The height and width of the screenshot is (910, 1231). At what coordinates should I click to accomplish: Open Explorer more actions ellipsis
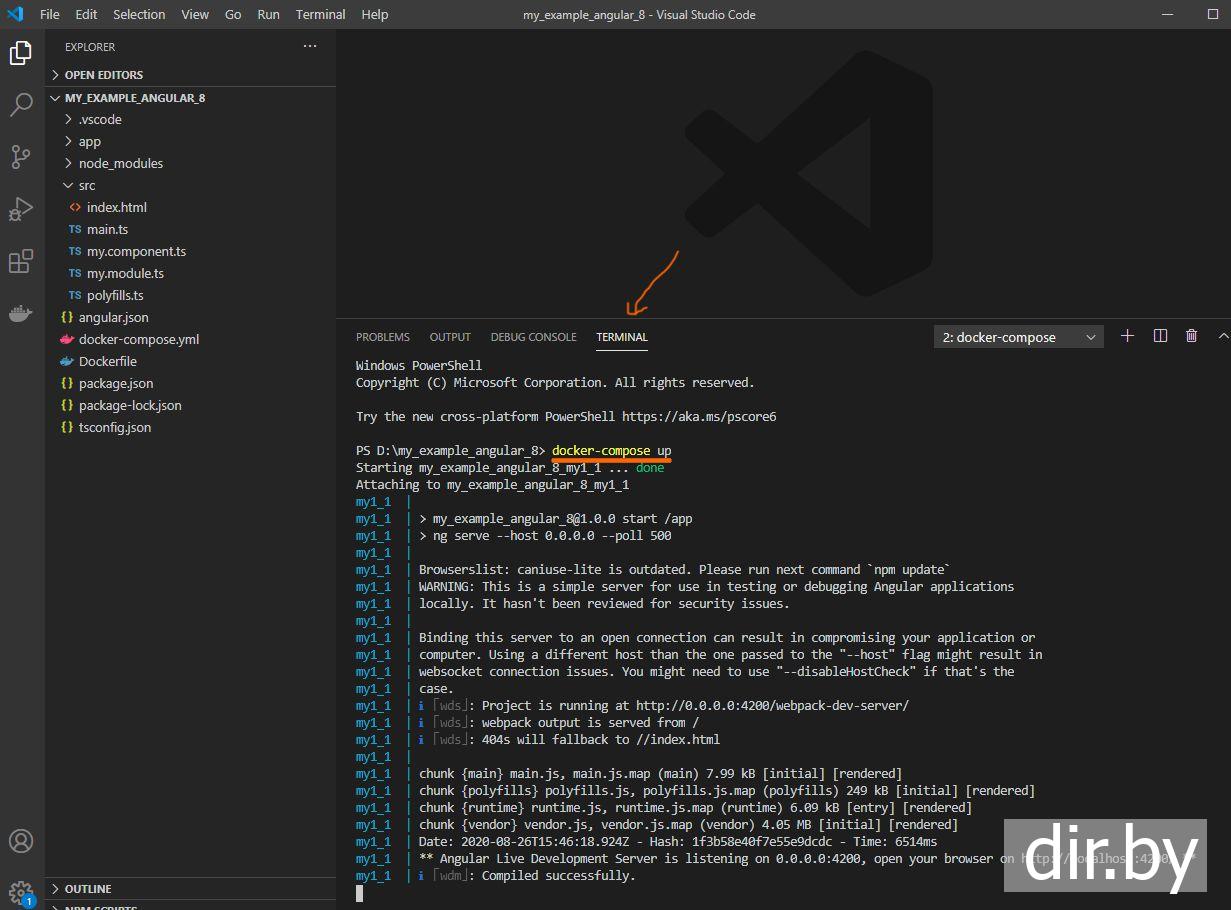[x=310, y=46]
